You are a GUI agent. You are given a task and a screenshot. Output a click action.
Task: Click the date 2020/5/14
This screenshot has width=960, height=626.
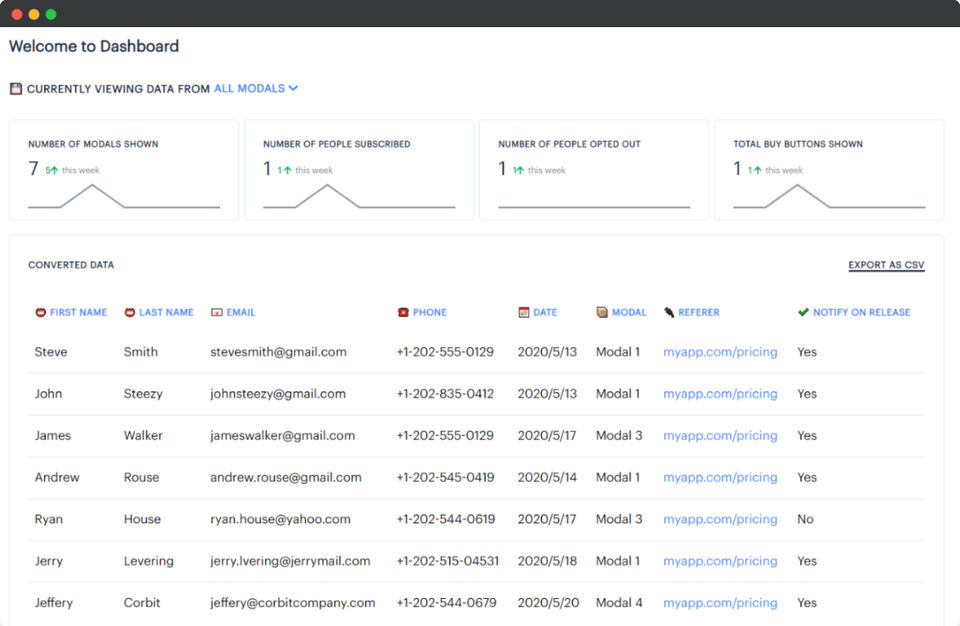click(547, 477)
